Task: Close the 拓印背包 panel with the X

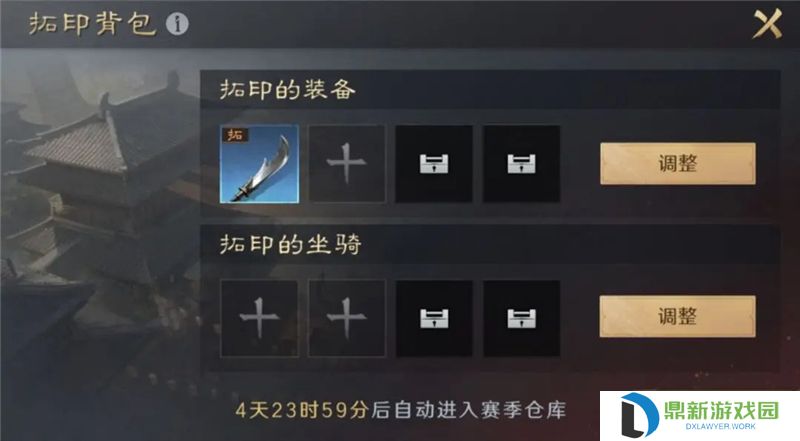Action: 767,23
